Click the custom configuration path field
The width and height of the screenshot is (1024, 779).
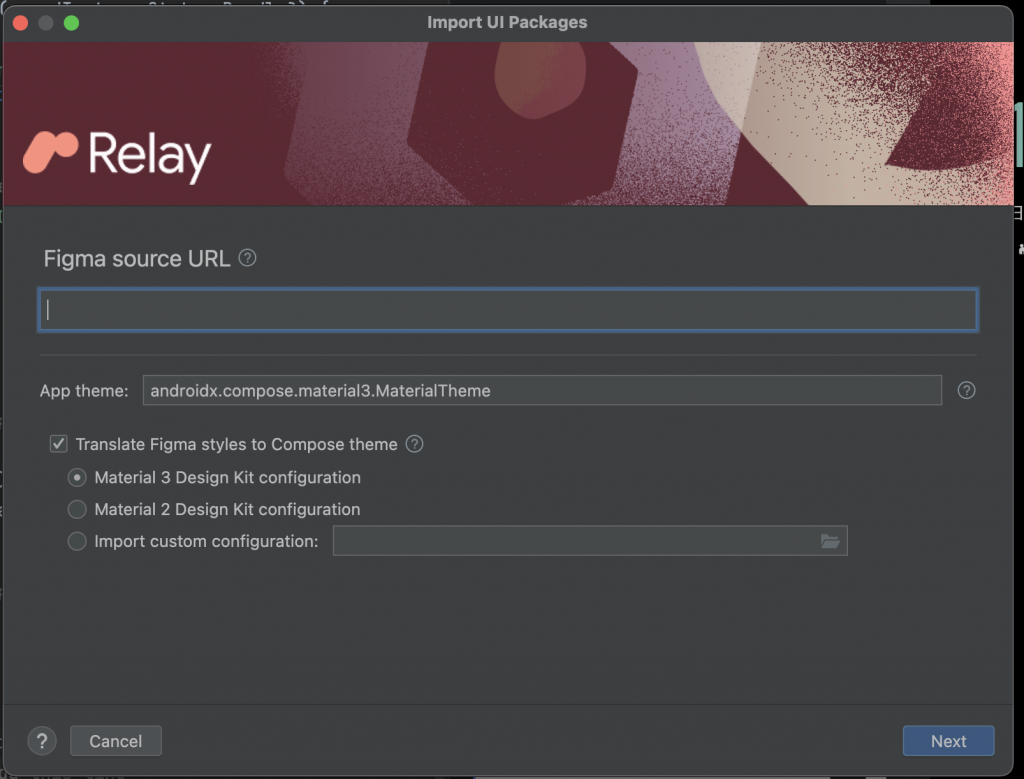(590, 541)
